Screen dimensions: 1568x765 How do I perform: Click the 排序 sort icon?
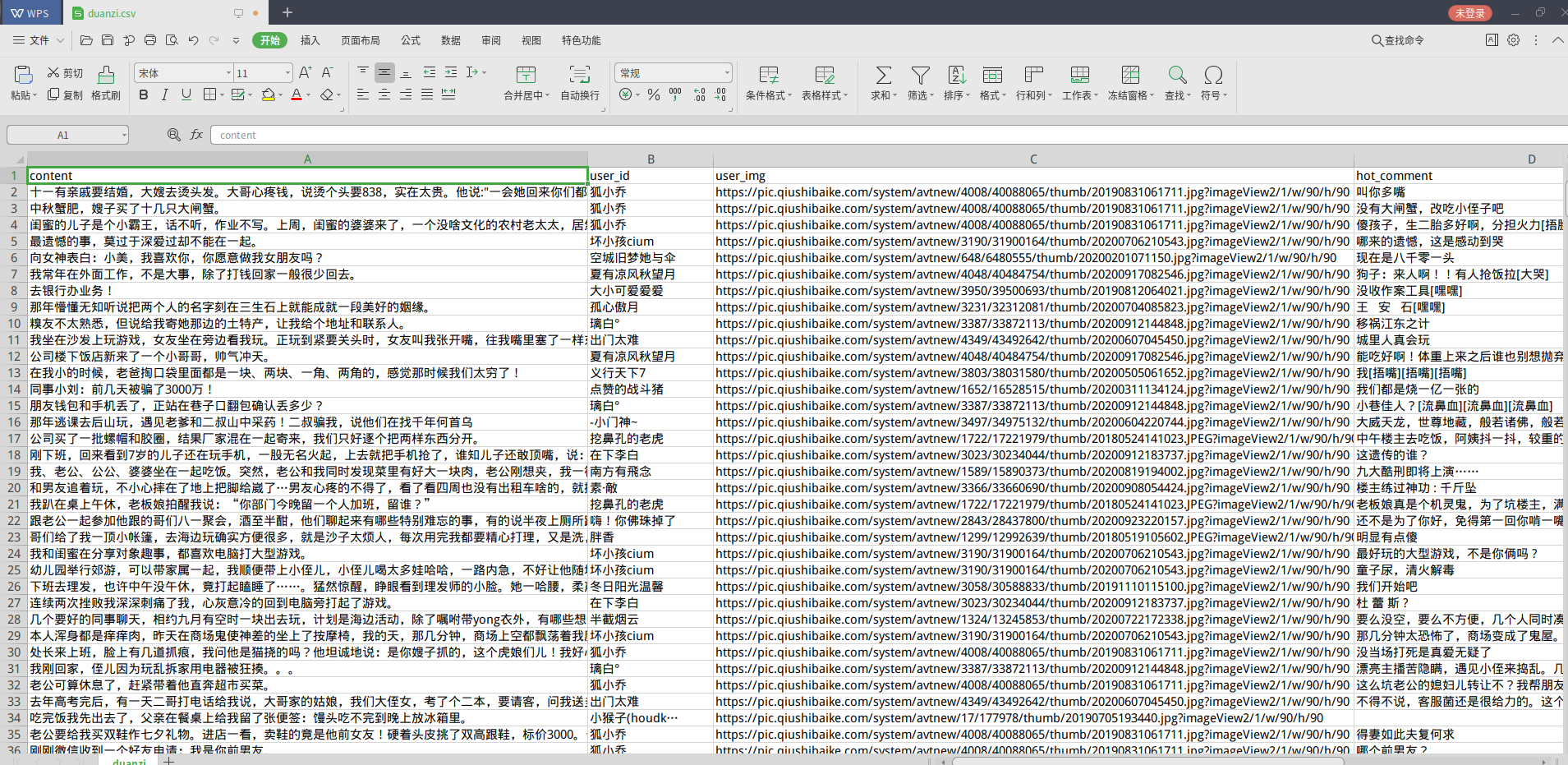[957, 76]
